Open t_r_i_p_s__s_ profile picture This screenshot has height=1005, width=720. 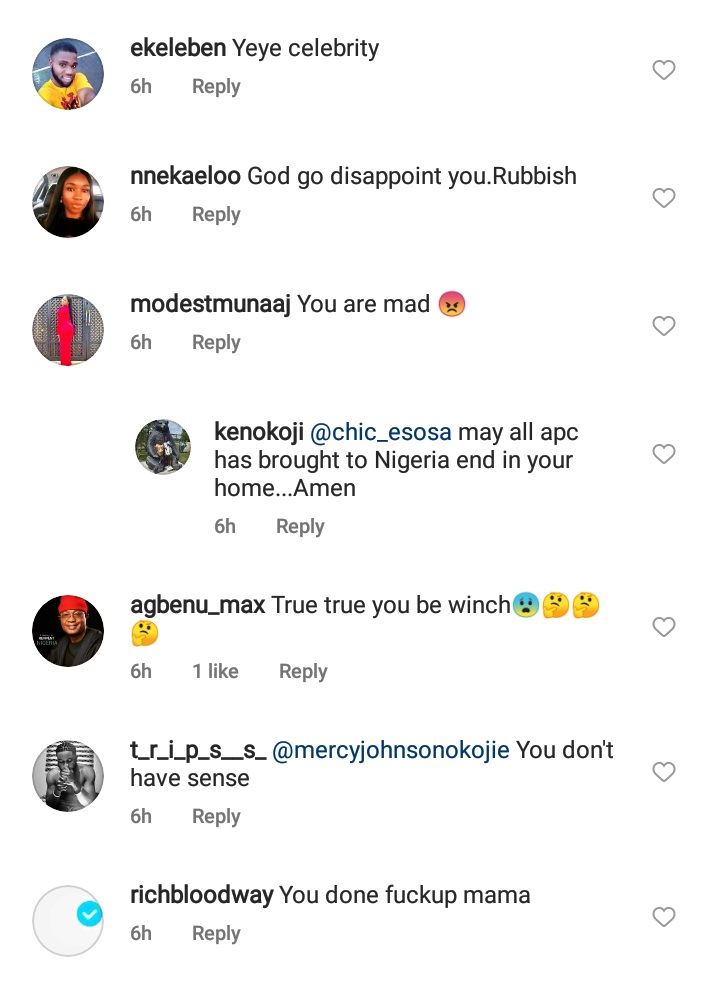pyautogui.click(x=68, y=775)
